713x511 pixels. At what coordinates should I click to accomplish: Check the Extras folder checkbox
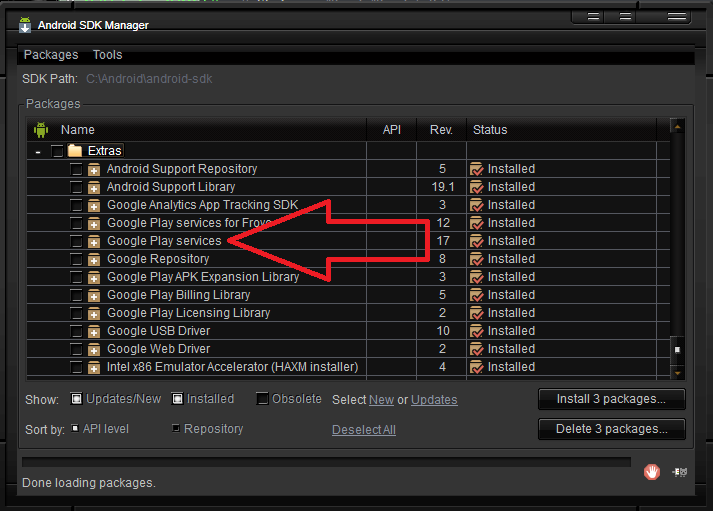click(x=57, y=150)
